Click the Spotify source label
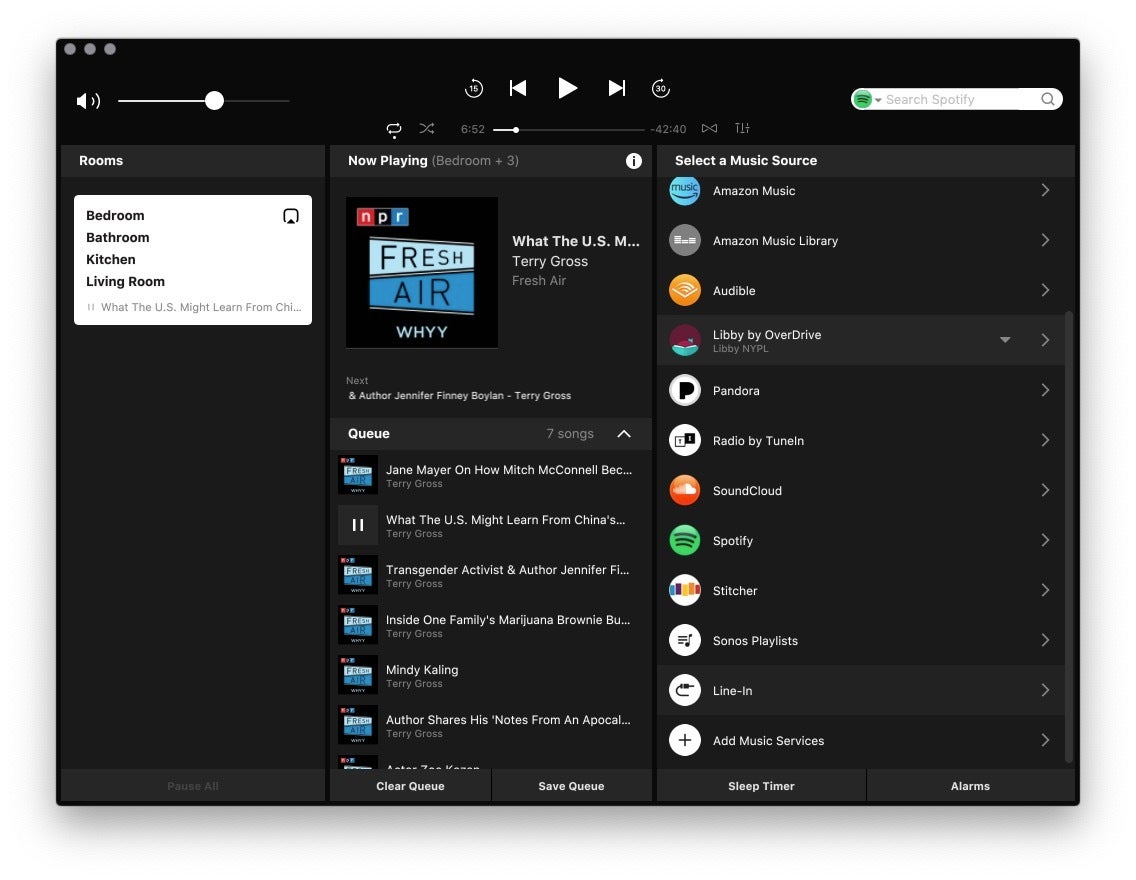Image resolution: width=1136 pixels, height=880 pixels. point(733,540)
